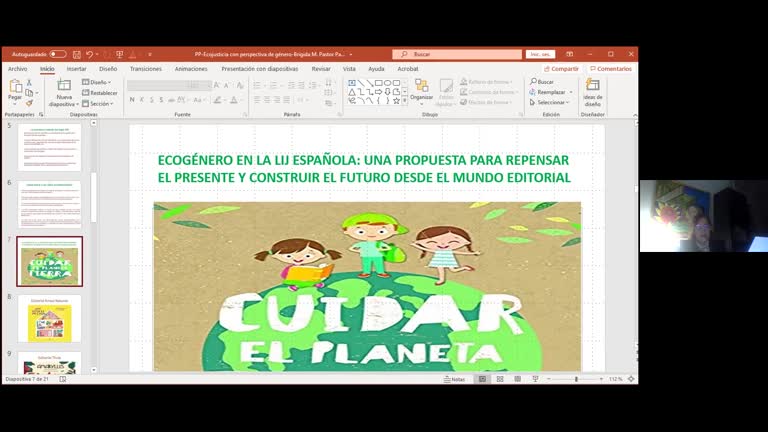Image resolution: width=768 pixels, height=432 pixels.
Task: Select slide 6 thumbnail
Action: click(x=49, y=204)
